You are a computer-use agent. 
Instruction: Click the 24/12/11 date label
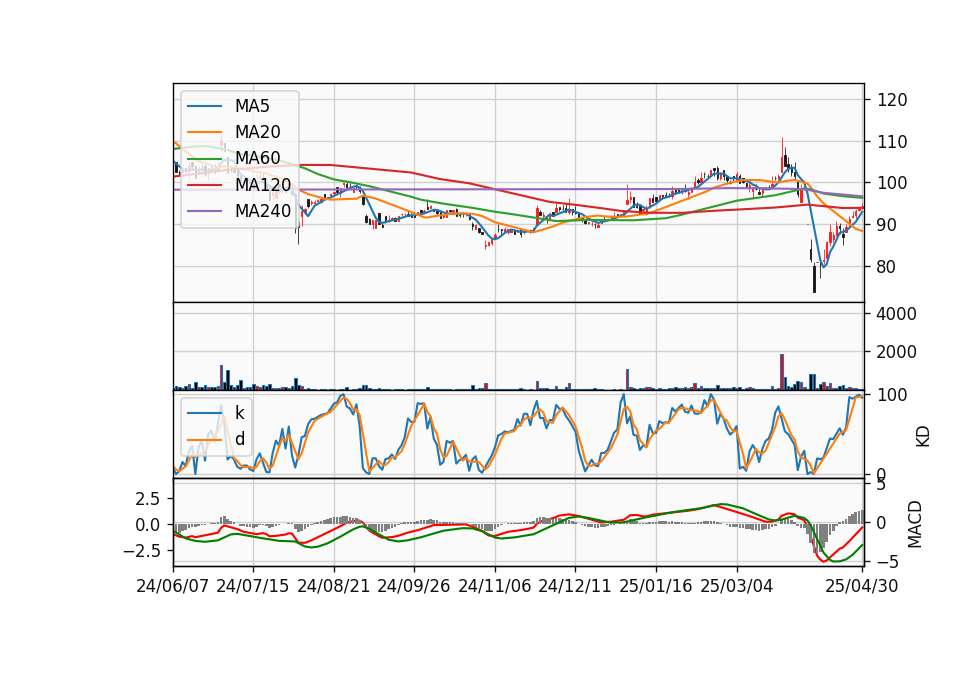tap(575, 586)
